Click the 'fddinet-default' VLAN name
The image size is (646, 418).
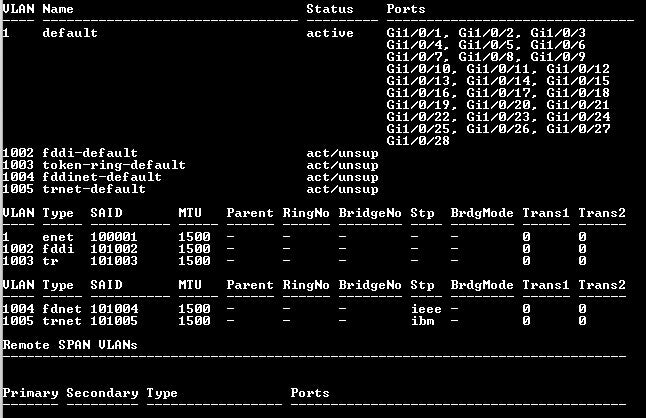pos(102,177)
